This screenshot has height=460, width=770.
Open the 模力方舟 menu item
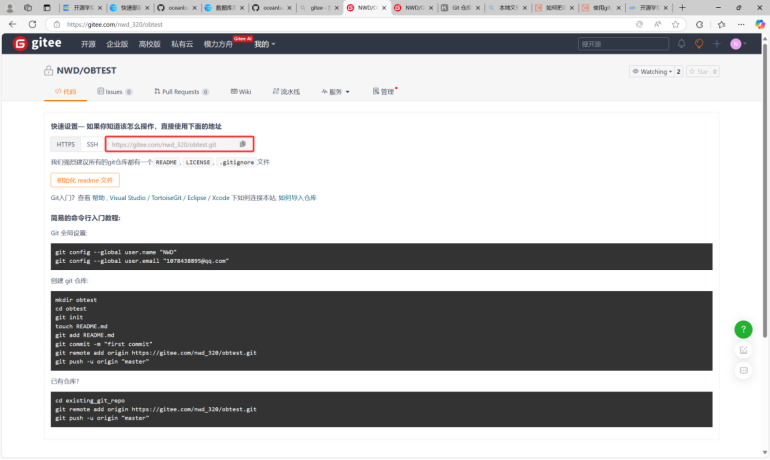(218, 44)
